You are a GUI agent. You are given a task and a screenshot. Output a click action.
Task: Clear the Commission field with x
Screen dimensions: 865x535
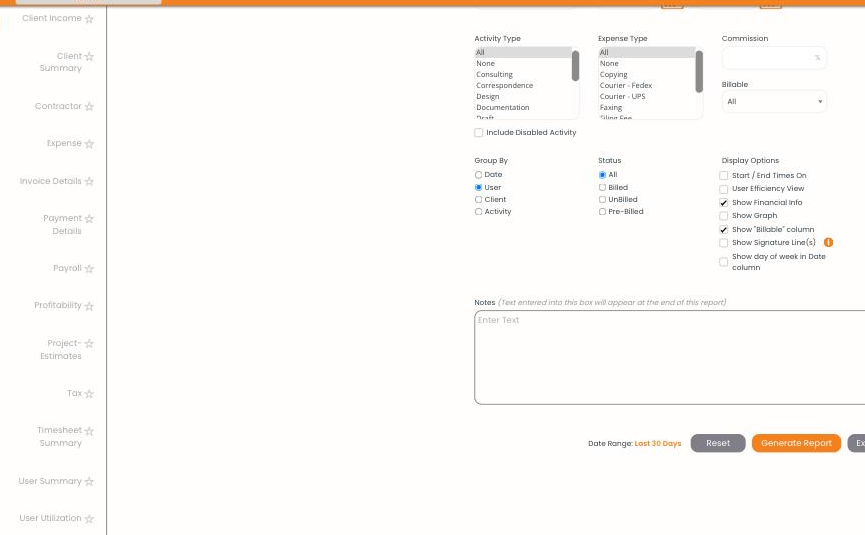click(x=817, y=57)
